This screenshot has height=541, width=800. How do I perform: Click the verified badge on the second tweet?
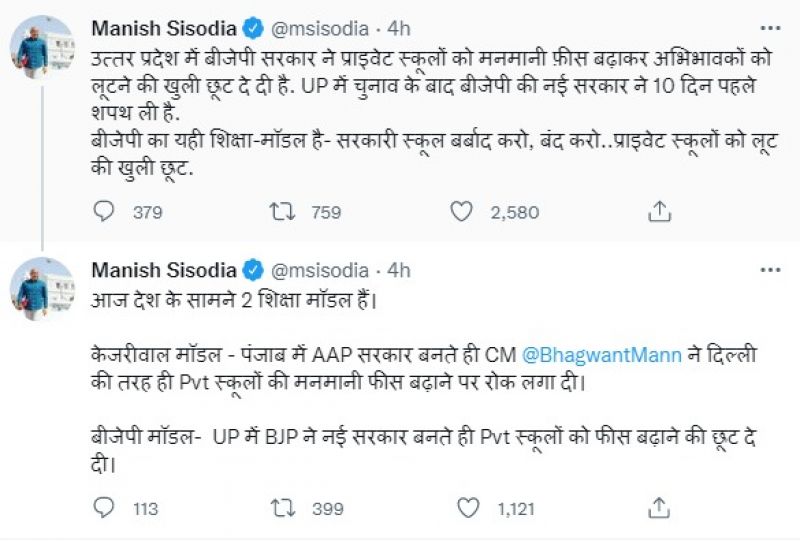(254, 270)
